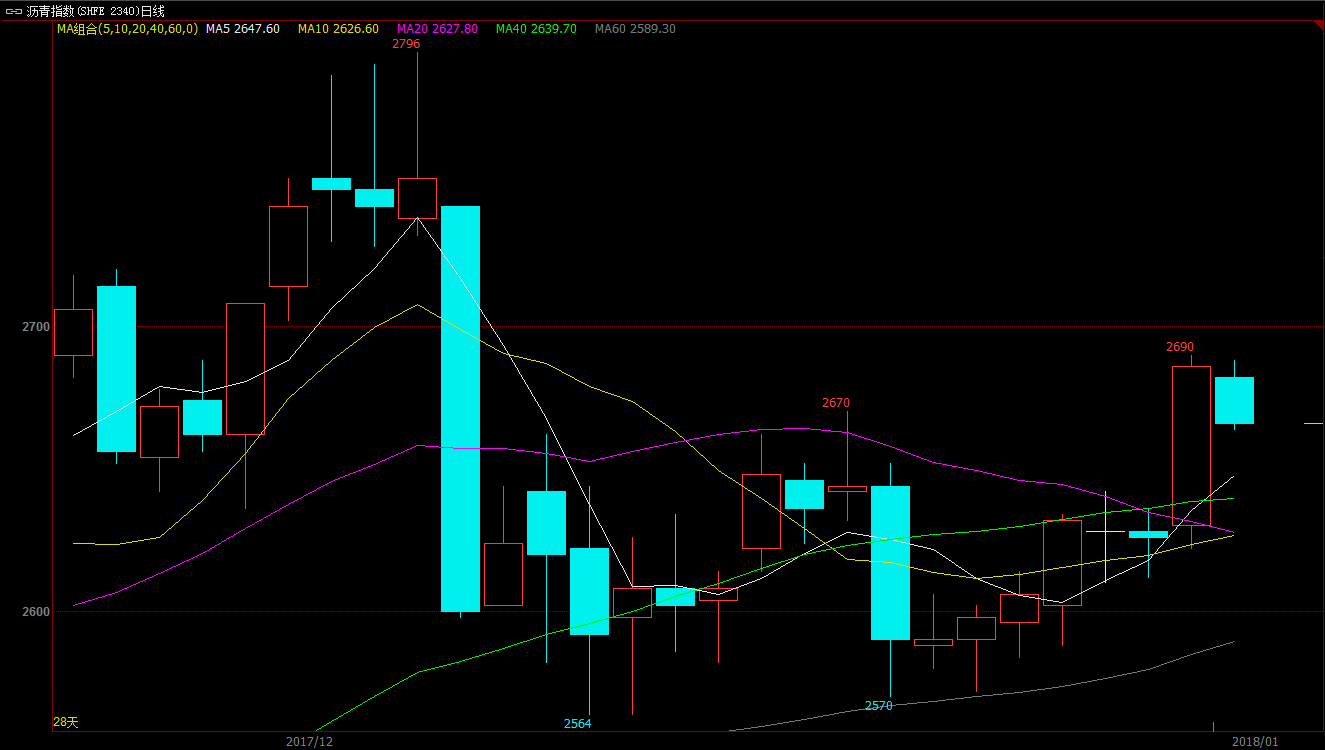The width and height of the screenshot is (1325, 750).
Task: Select the red candle under the 2690 label
Action: [1191, 446]
